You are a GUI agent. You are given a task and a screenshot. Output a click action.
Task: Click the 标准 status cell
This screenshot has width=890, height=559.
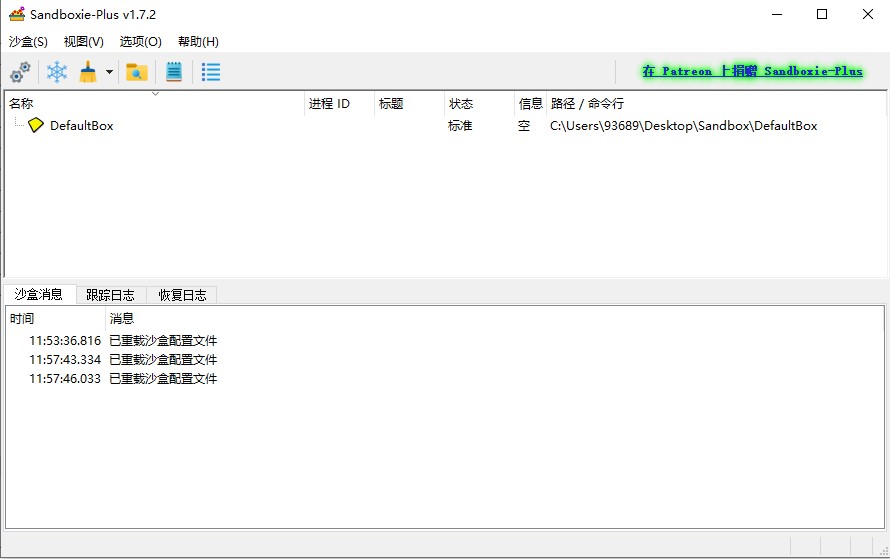[460, 125]
